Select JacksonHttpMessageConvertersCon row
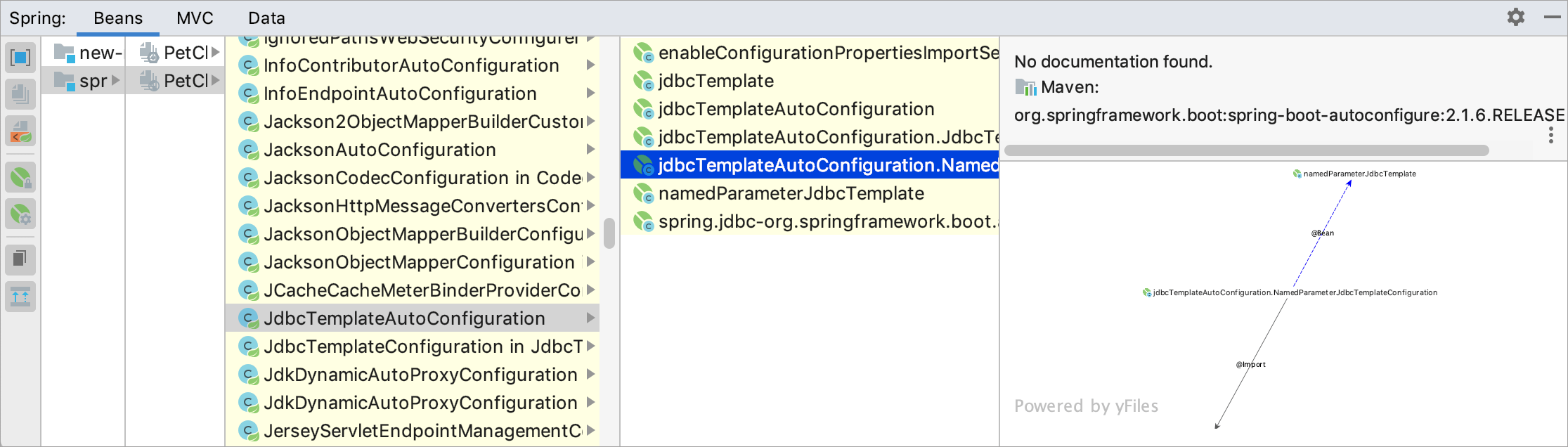Image resolution: width=1568 pixels, height=447 pixels. [x=413, y=206]
